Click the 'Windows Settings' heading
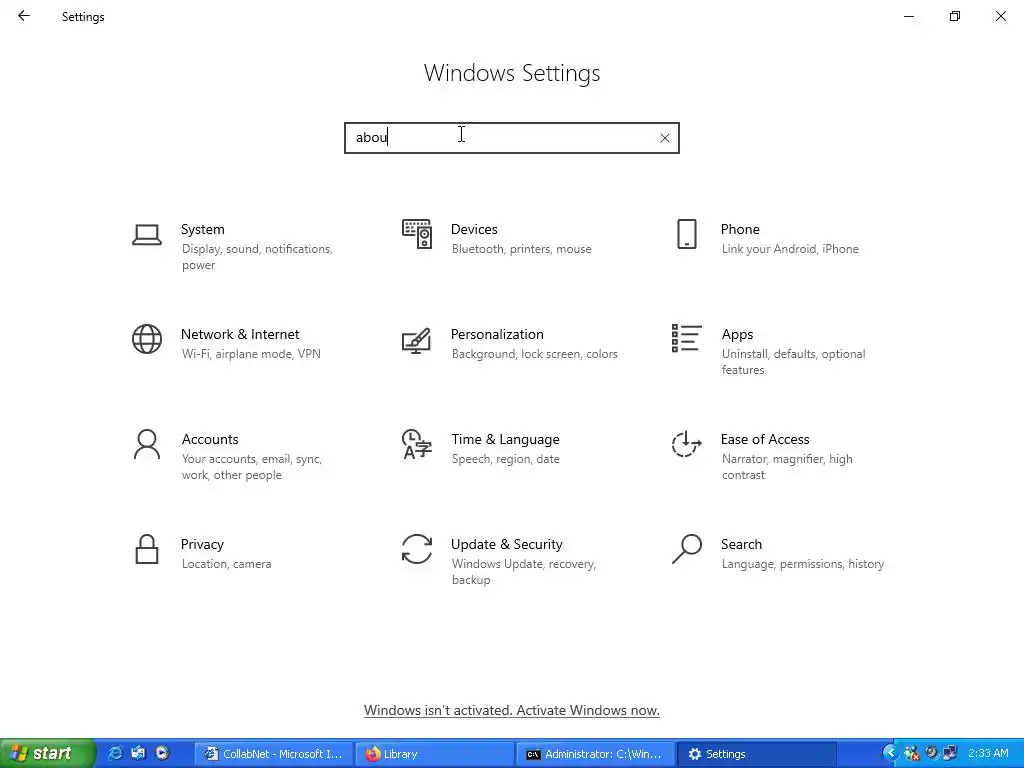The width and height of the screenshot is (1024, 768). point(512,73)
